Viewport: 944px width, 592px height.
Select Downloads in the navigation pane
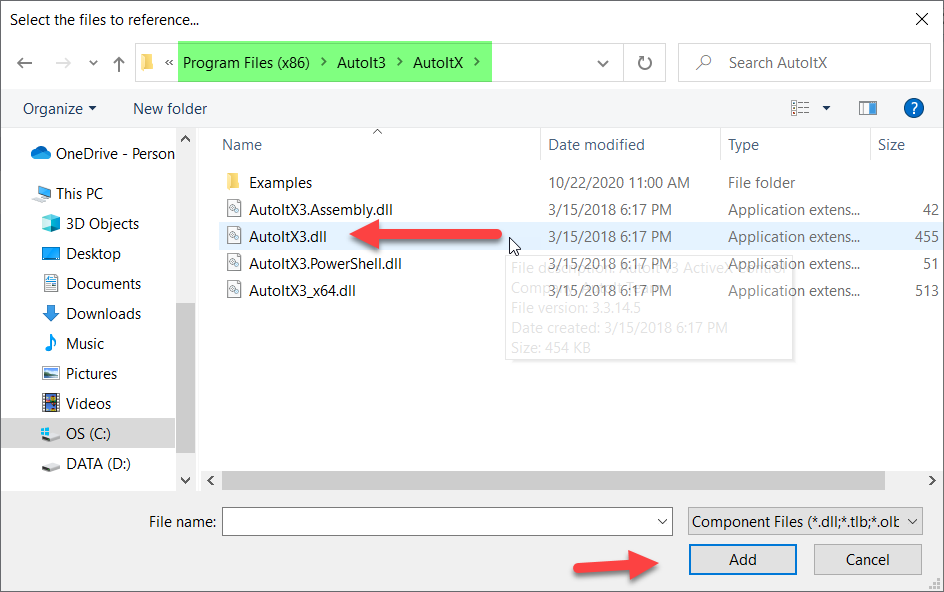tap(103, 314)
